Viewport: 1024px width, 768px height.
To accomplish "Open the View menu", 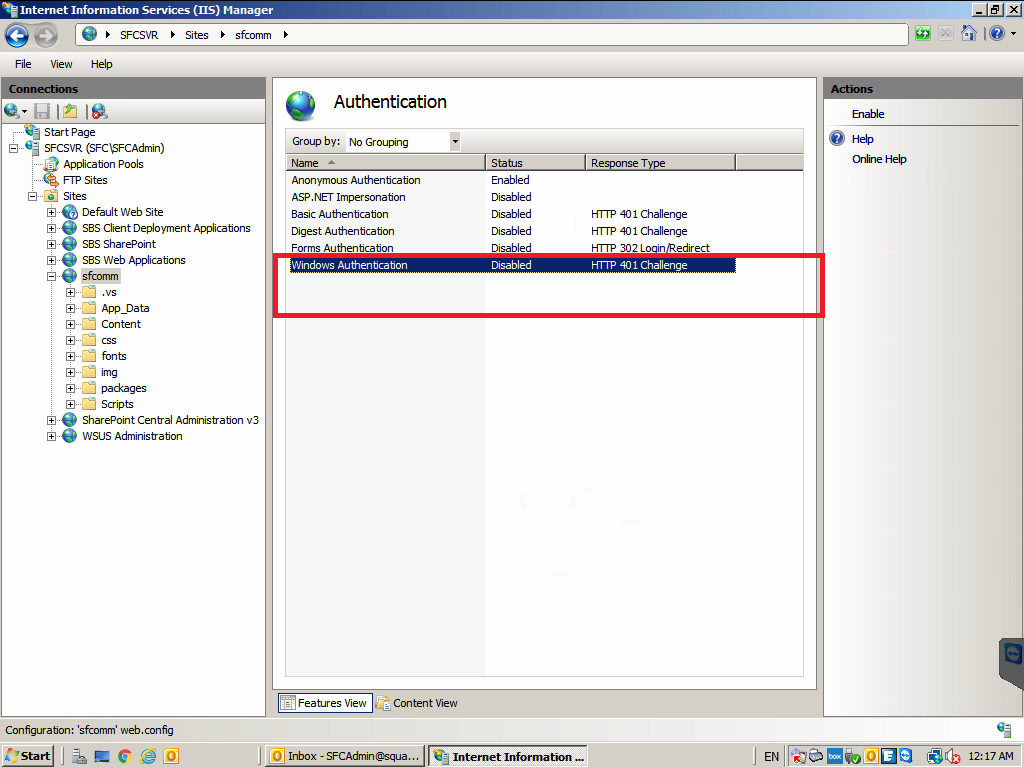I will tap(61, 64).
